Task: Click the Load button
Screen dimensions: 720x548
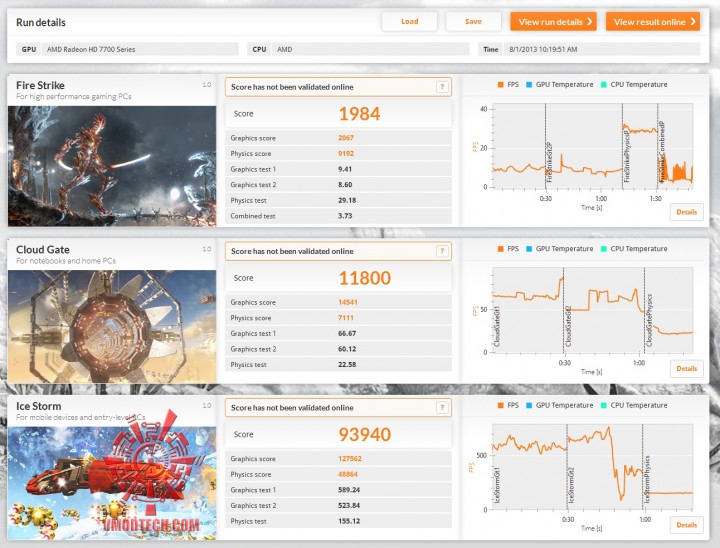Action: (409, 22)
